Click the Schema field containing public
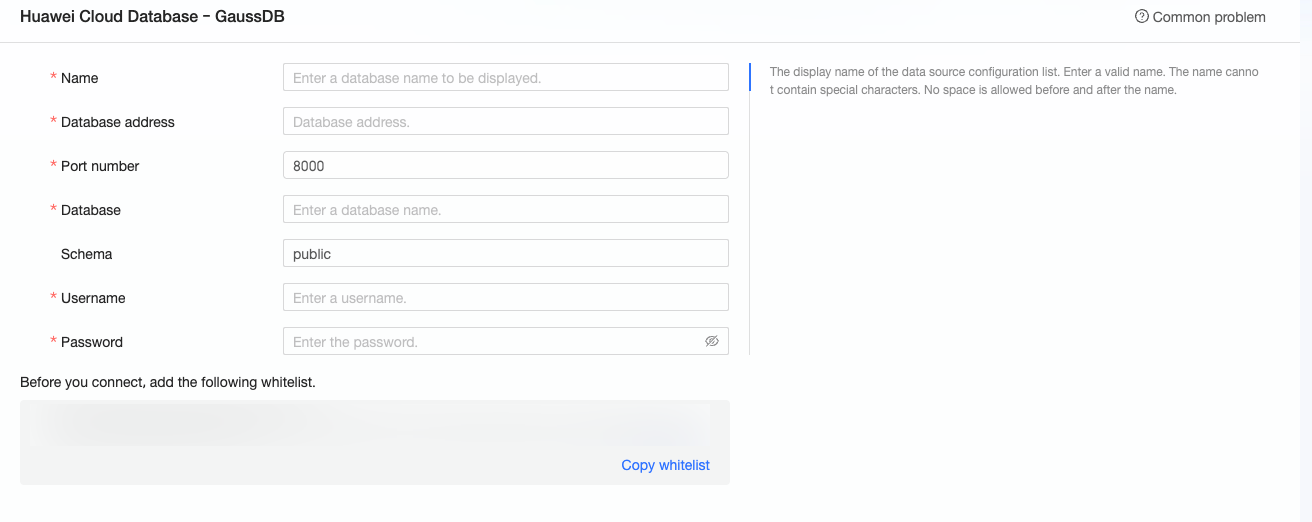Screen dimensions: 1312x522 505,254
